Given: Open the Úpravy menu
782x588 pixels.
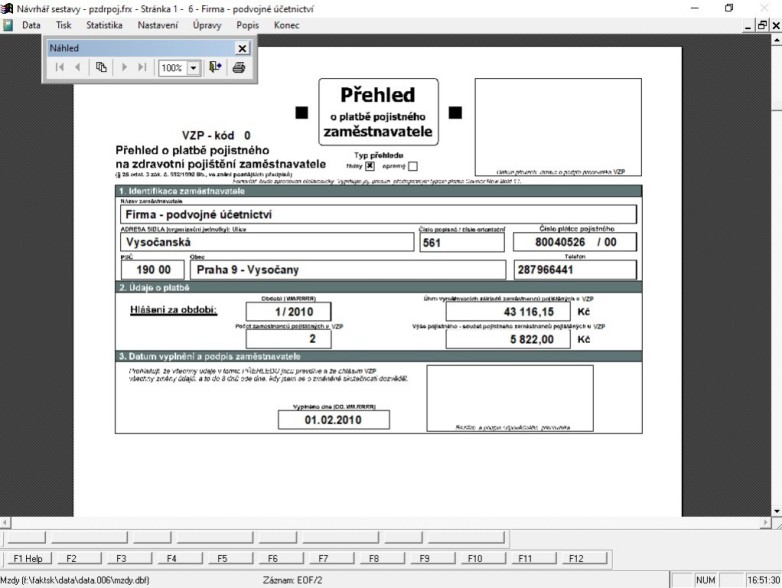Looking at the screenshot, I should (207, 25).
